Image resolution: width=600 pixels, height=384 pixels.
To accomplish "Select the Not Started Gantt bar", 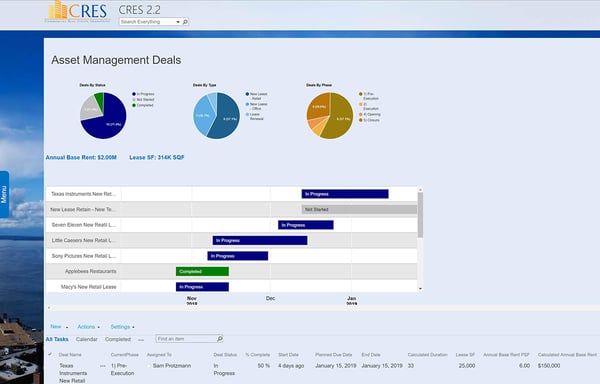I will [359, 210].
